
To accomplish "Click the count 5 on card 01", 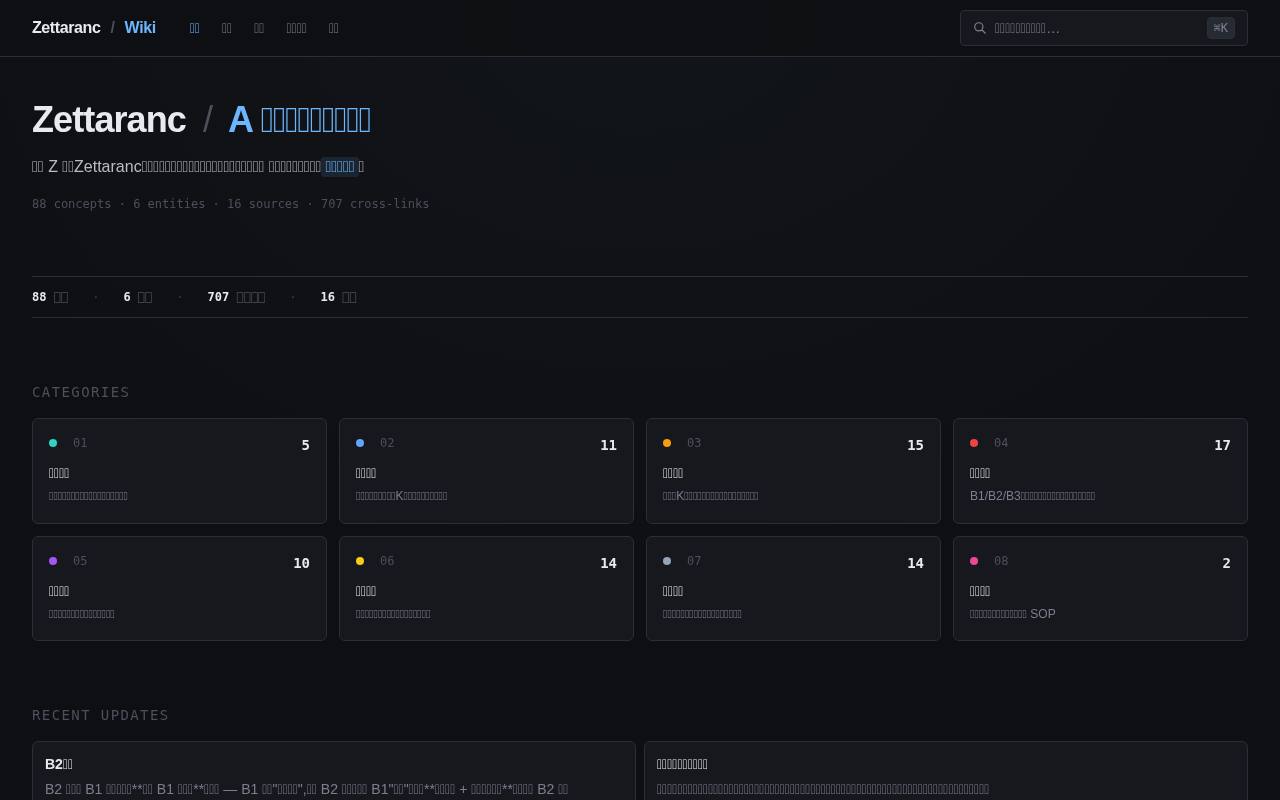I will (305, 445).
